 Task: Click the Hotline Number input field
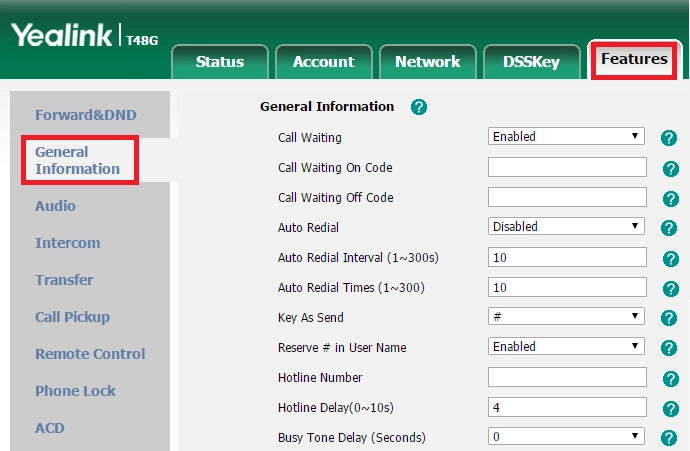(567, 378)
